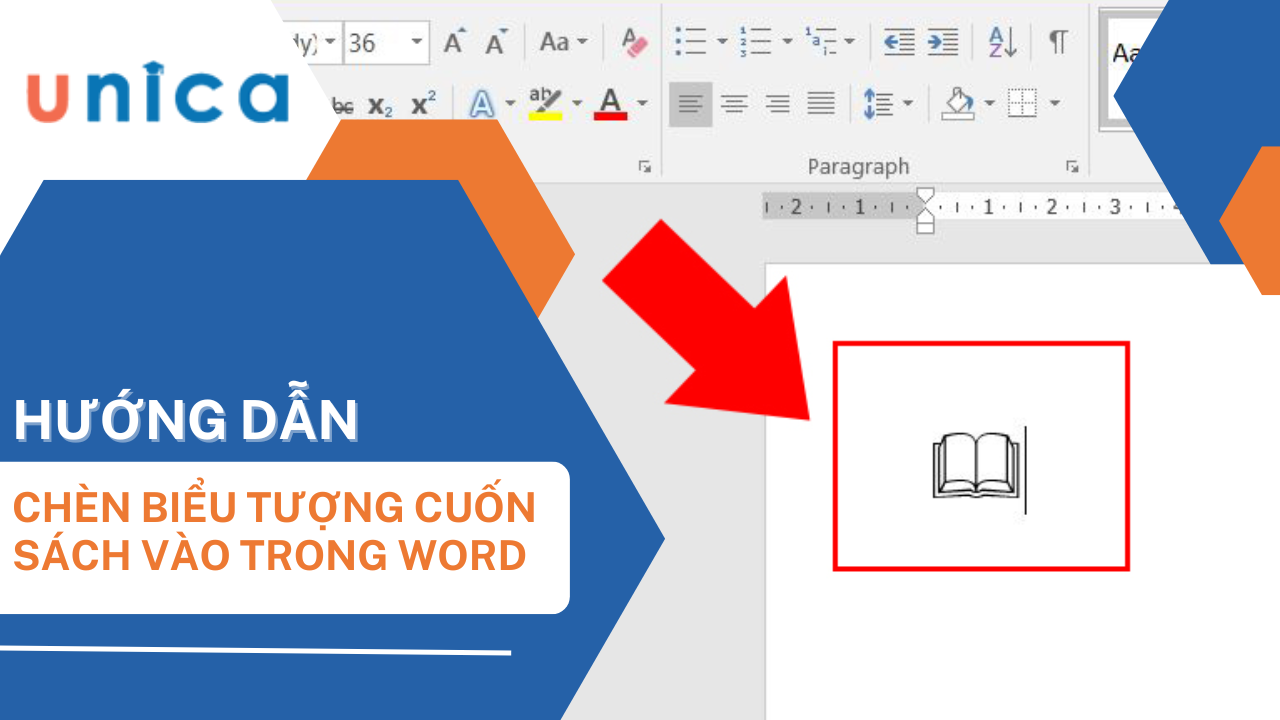
Task: Click the book symbol in the document
Action: (976, 465)
